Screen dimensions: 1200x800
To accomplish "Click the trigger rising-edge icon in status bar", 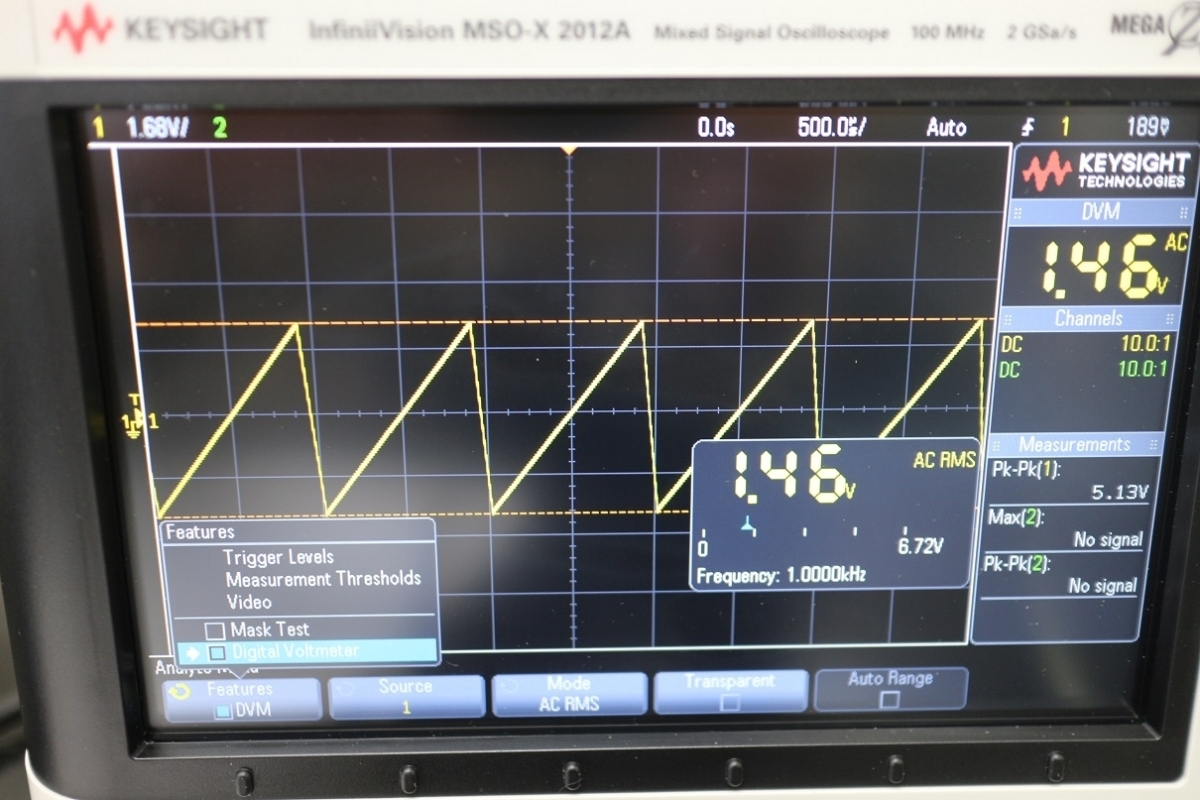I will point(1029,127).
